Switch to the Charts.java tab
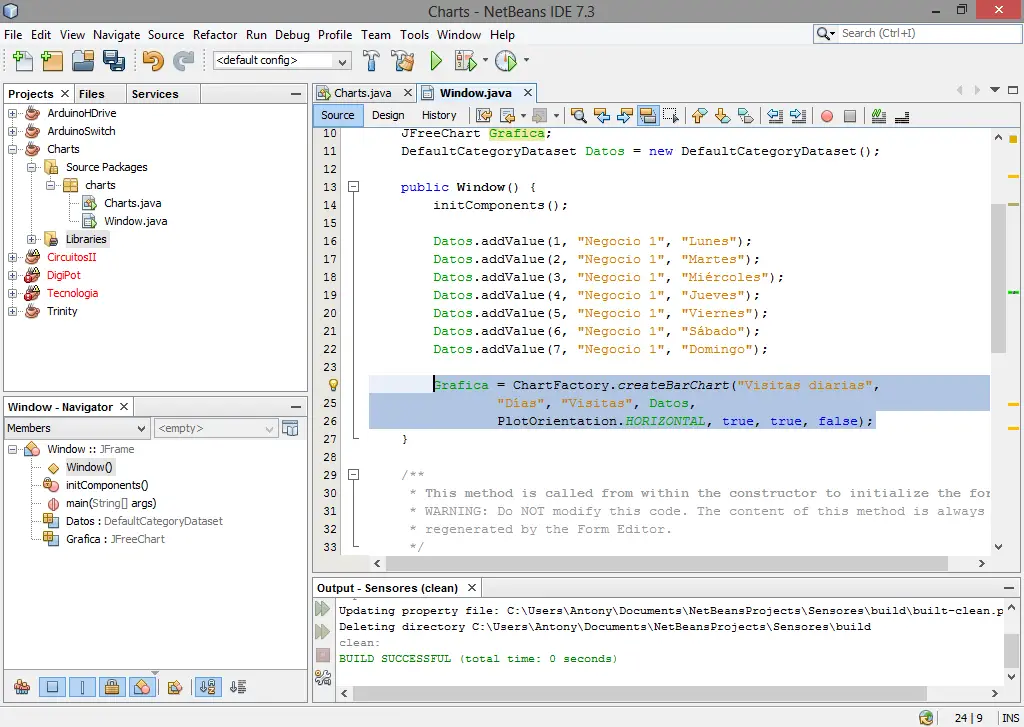Viewport: 1024px width, 727px height. click(365, 92)
